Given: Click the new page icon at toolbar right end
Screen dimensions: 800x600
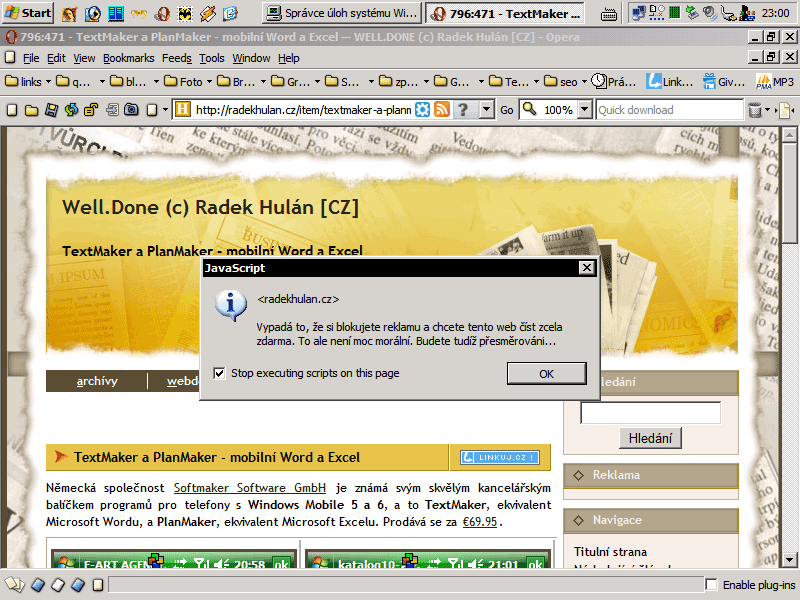Looking at the screenshot, I should [x=785, y=110].
